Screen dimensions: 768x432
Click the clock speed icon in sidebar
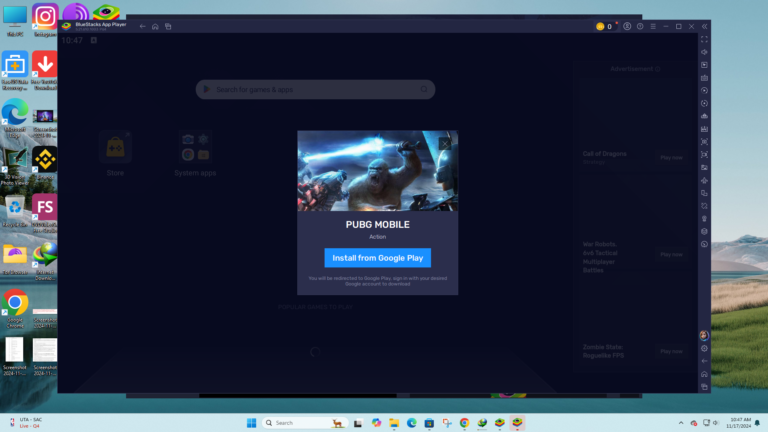pyautogui.click(x=704, y=244)
